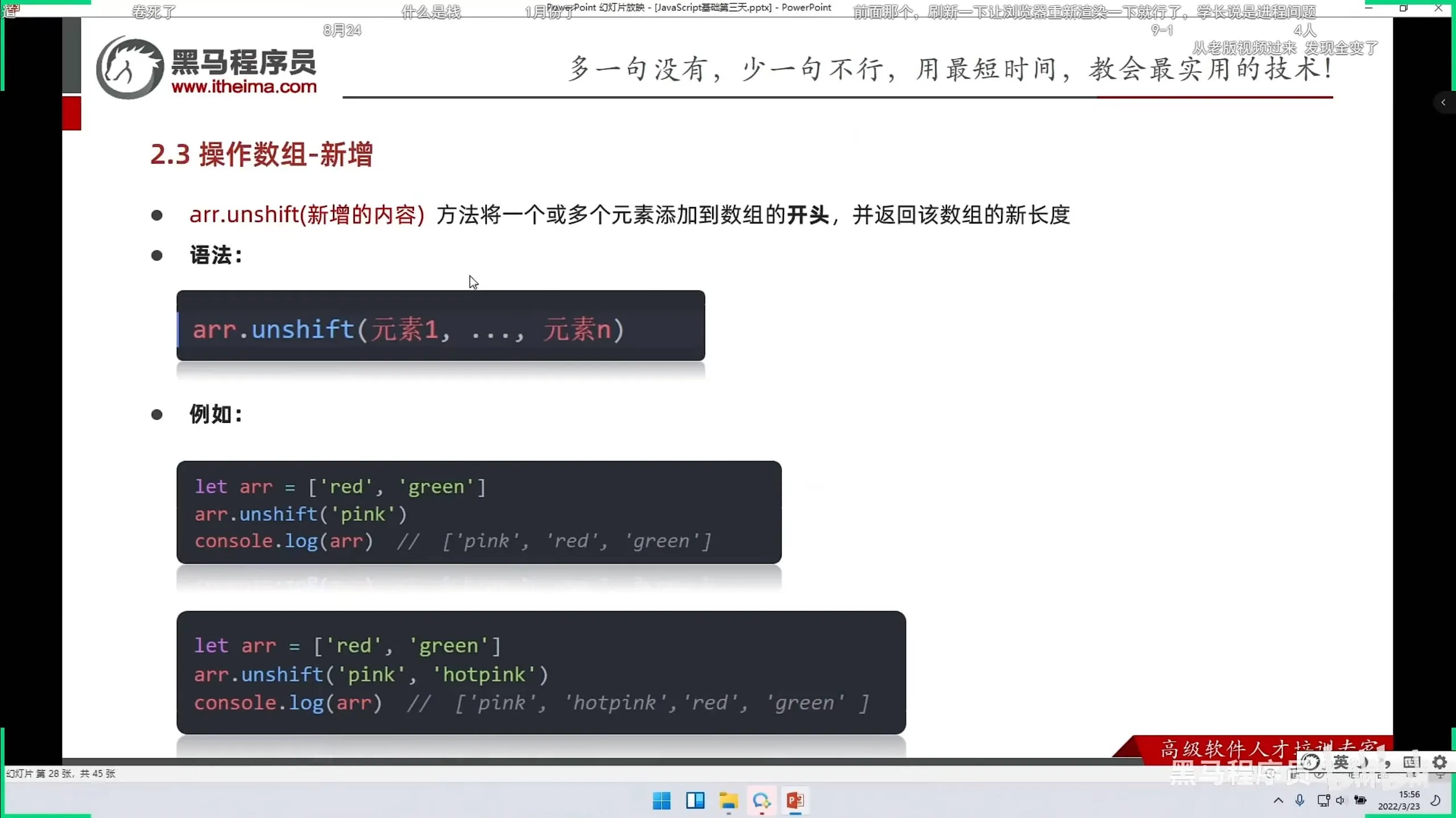This screenshot has height=818, width=1456.
Task: Open the network icon in system tray
Action: click(x=1323, y=800)
